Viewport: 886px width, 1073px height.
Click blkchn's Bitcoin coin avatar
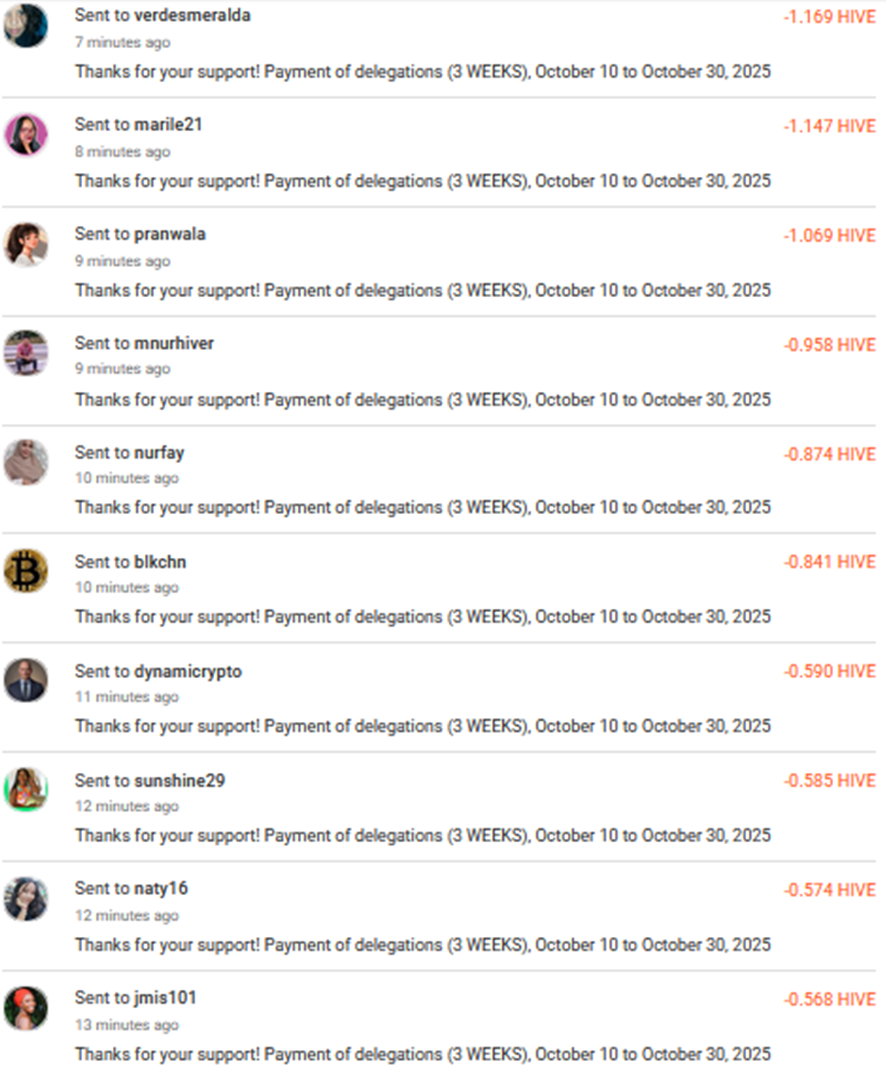25,571
